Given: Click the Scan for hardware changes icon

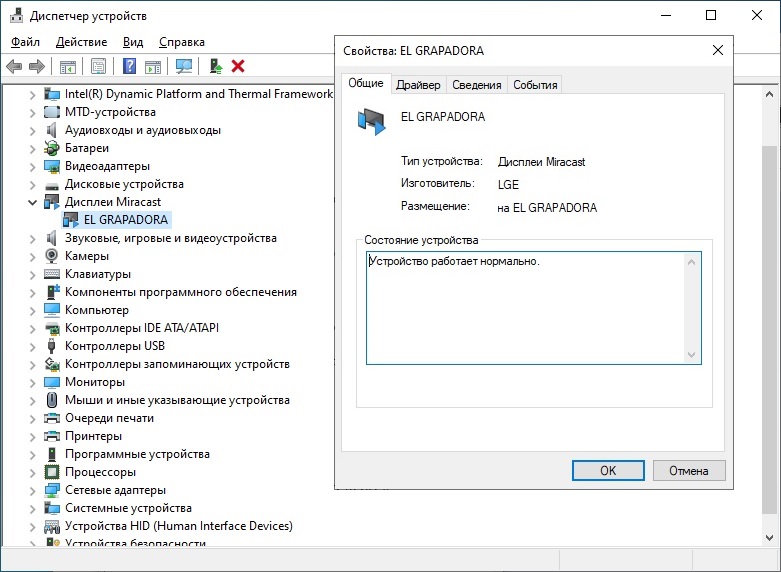Looking at the screenshot, I should point(184,66).
